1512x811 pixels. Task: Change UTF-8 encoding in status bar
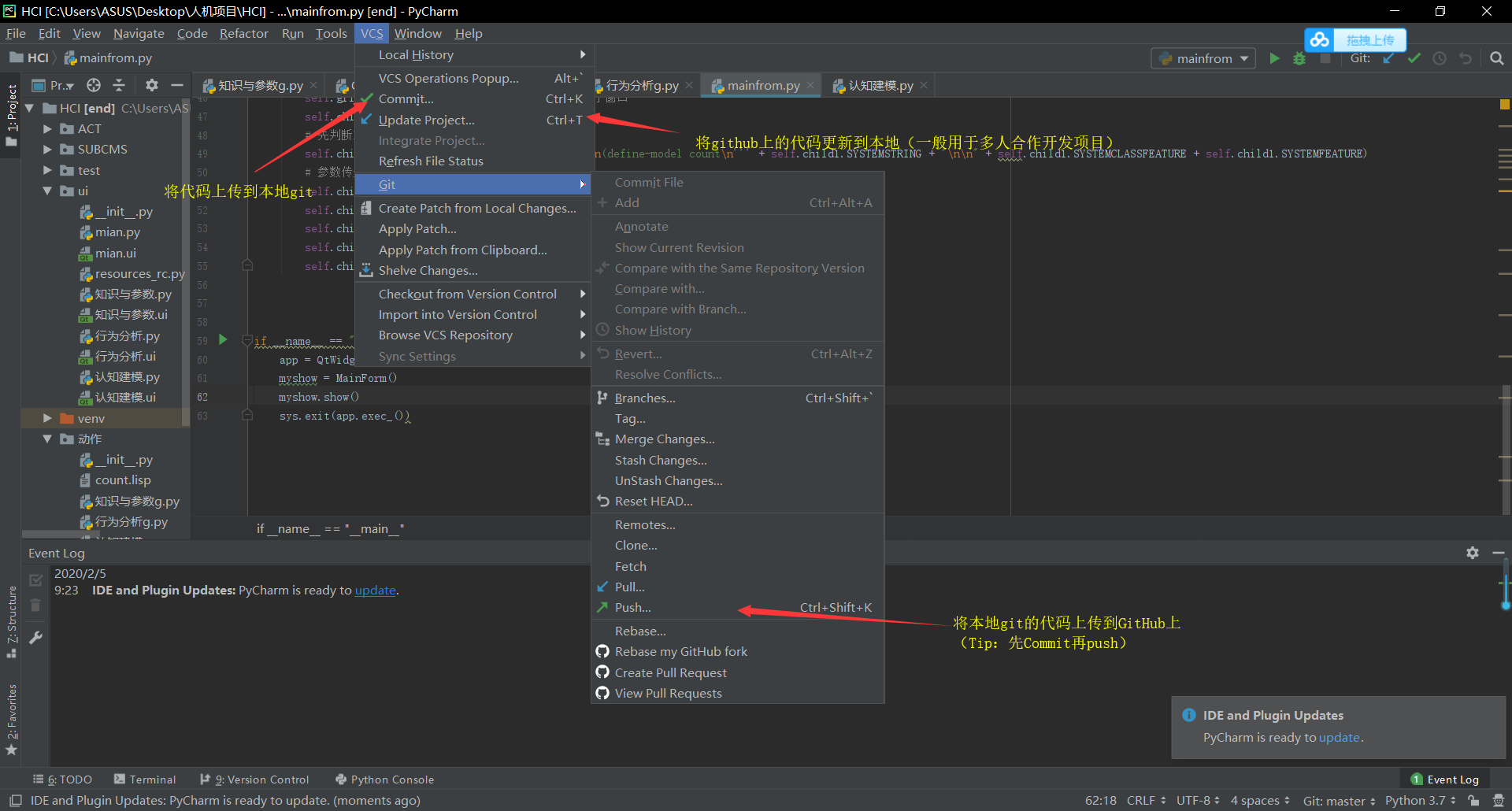[1198, 801]
